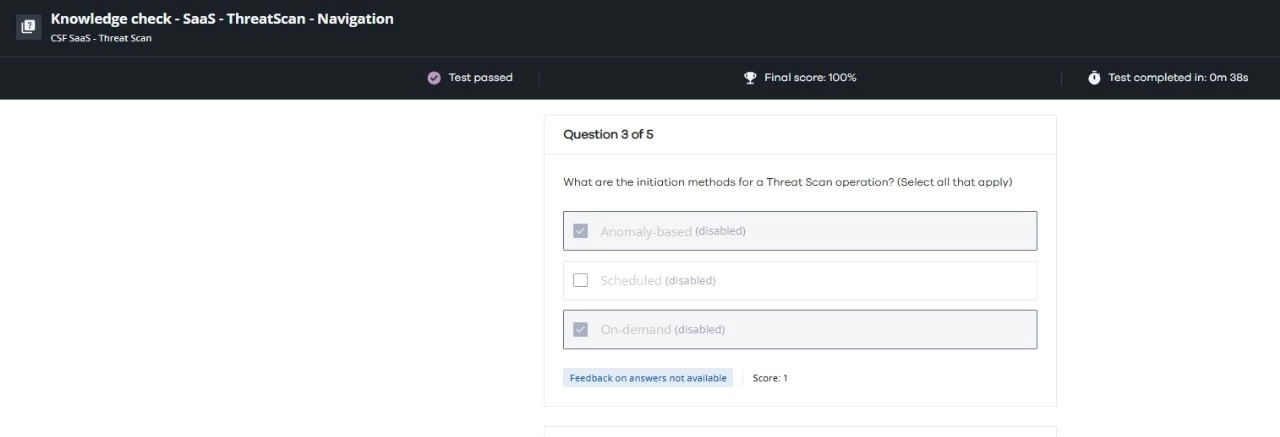Screen dimensions: 1280x437
Task: Click the Score: 1 label
Action: click(770, 378)
